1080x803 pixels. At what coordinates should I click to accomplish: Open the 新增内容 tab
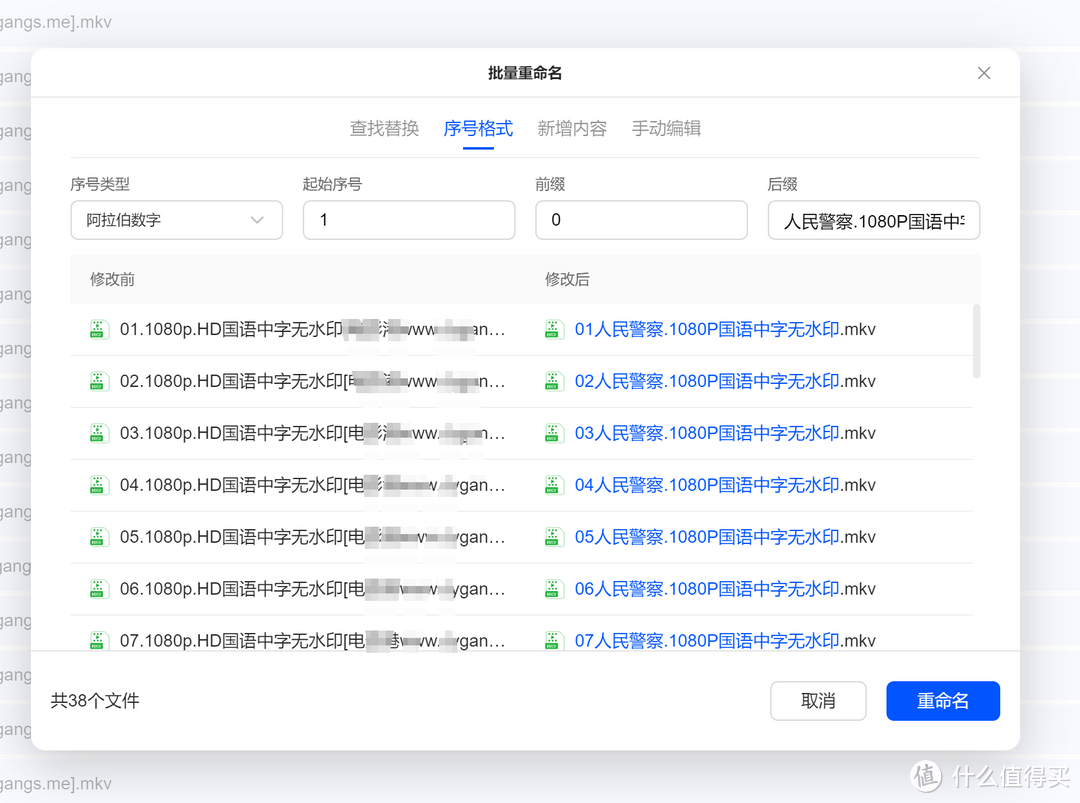572,128
